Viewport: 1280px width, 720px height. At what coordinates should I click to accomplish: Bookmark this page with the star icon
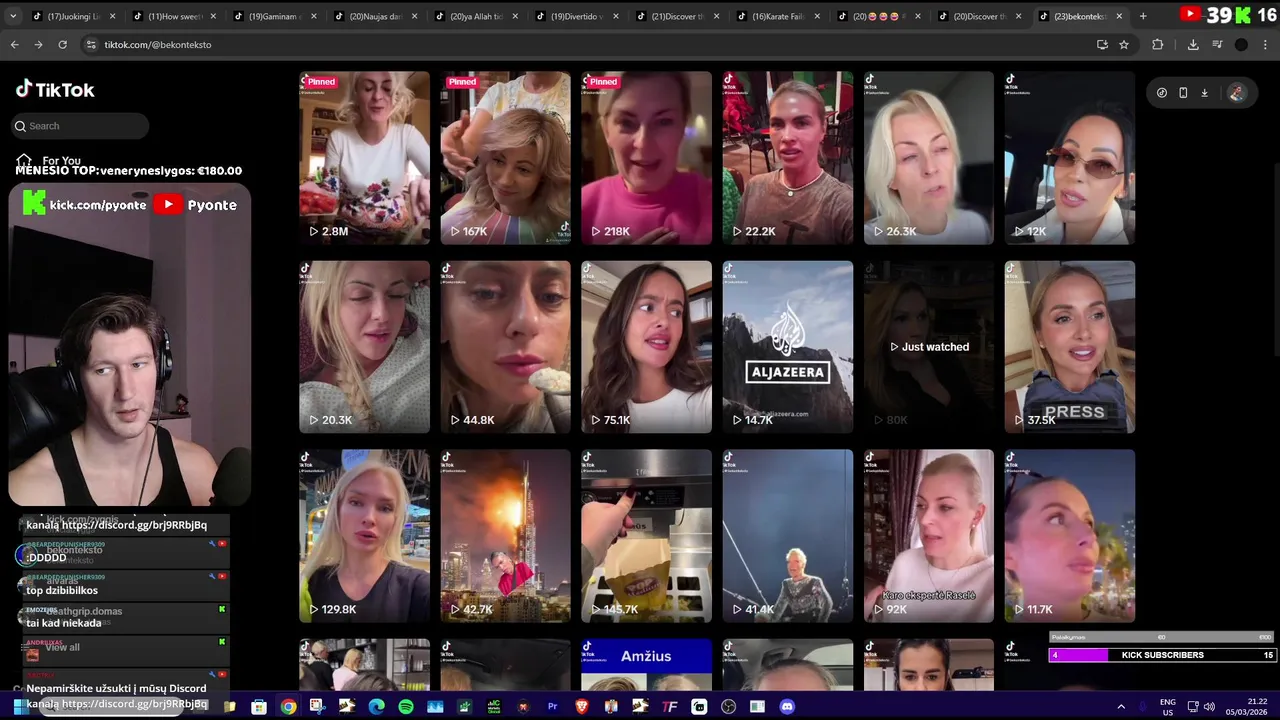tap(1124, 45)
